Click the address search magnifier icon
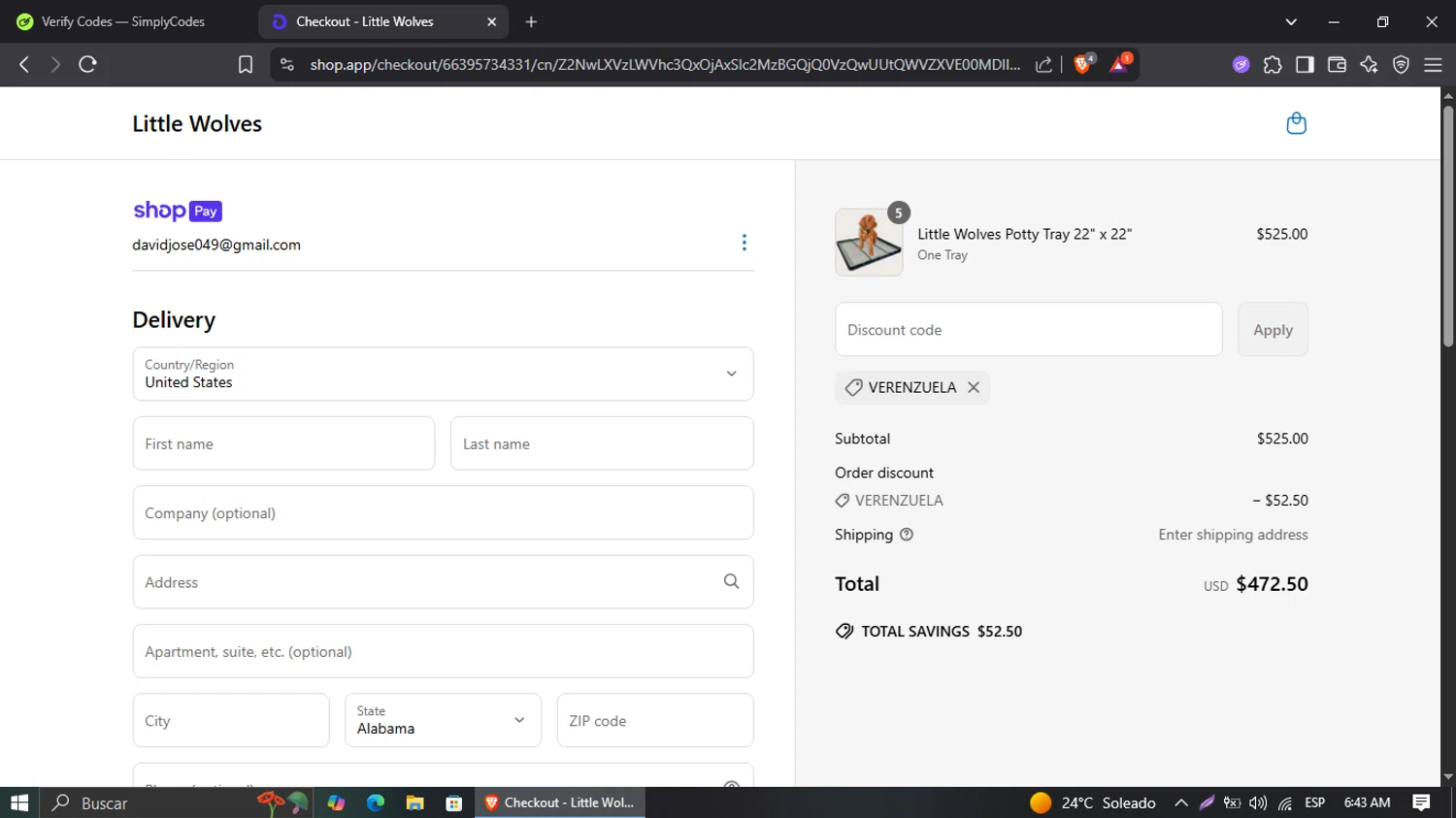The width and height of the screenshot is (1456, 818). [x=731, y=581]
